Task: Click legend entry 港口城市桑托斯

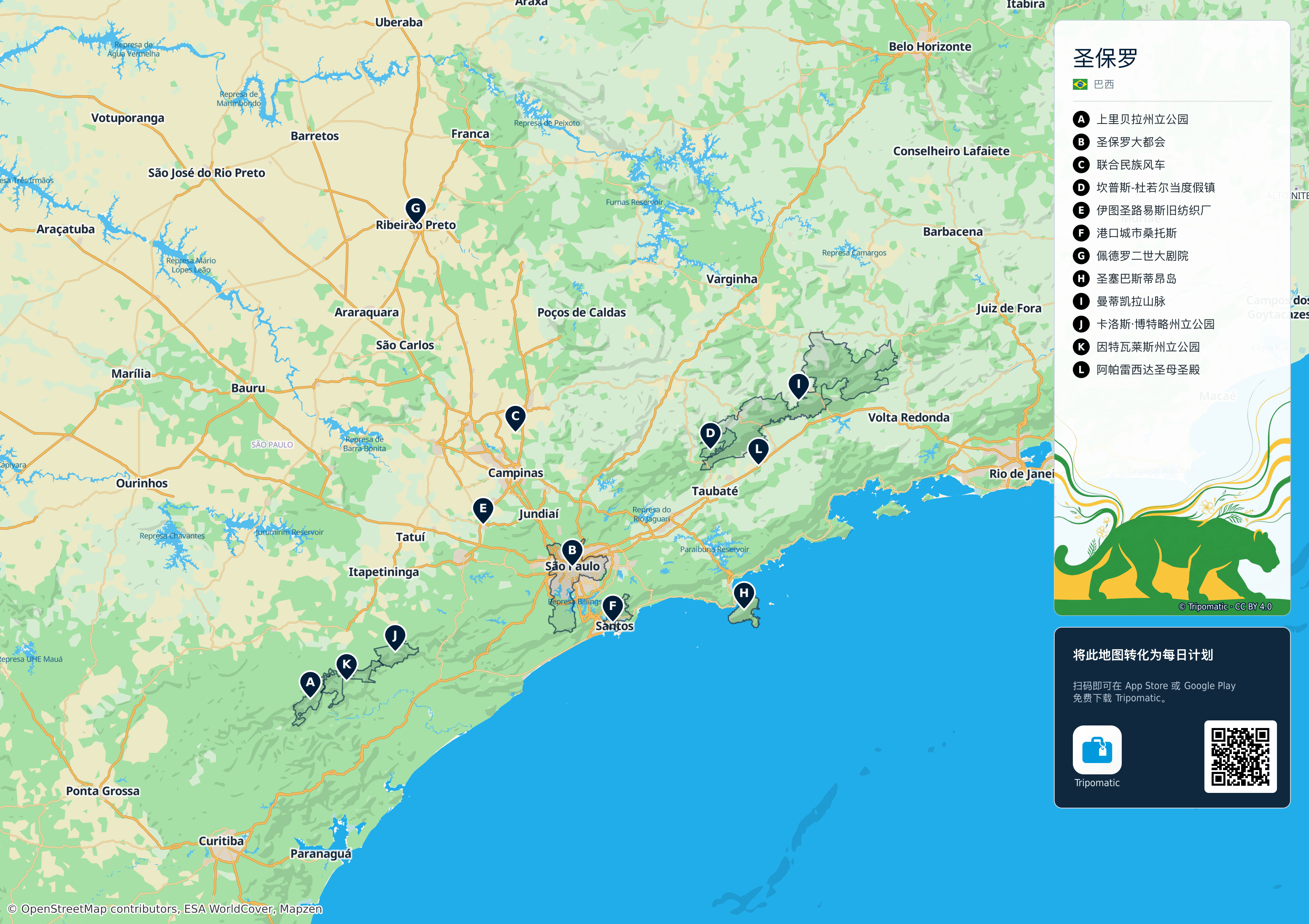Action: (1136, 233)
